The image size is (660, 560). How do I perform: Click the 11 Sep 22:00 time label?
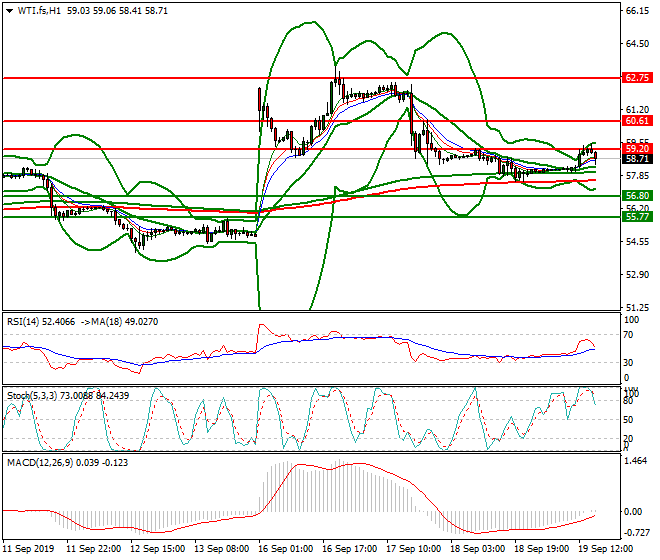coord(94,549)
